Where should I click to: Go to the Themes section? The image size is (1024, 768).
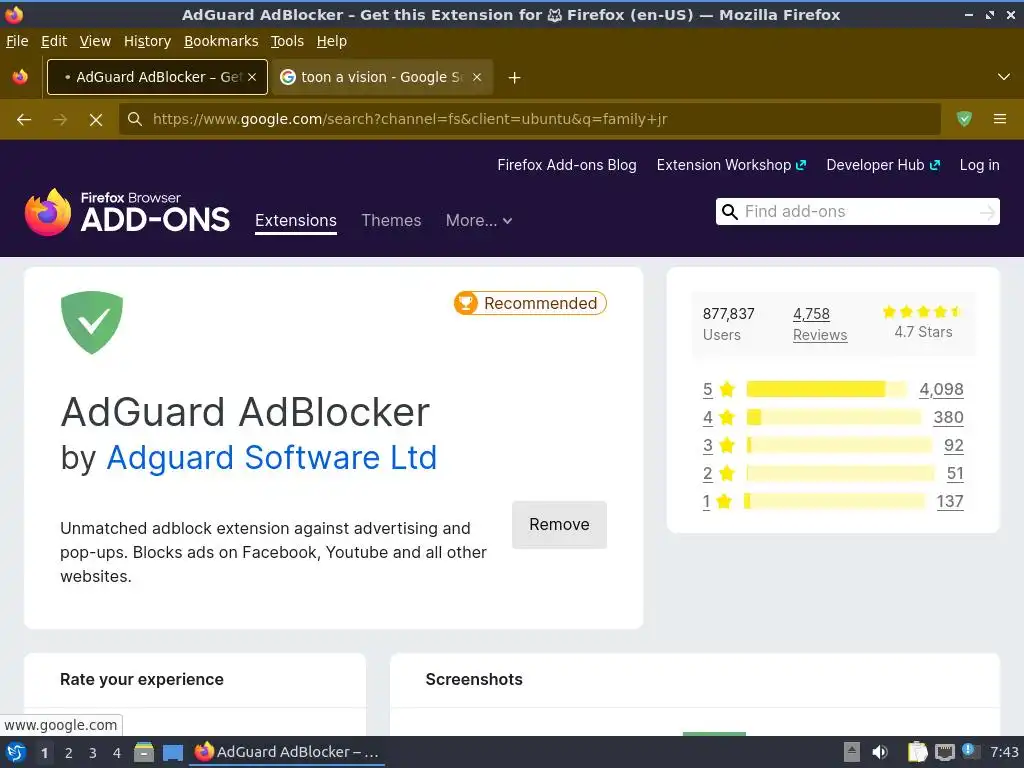391,221
